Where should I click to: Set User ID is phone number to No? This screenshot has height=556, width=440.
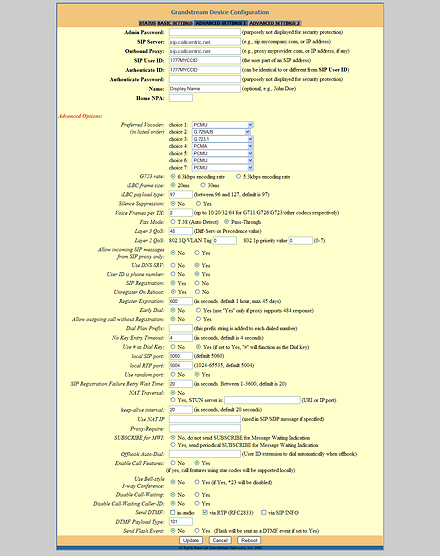(173, 274)
